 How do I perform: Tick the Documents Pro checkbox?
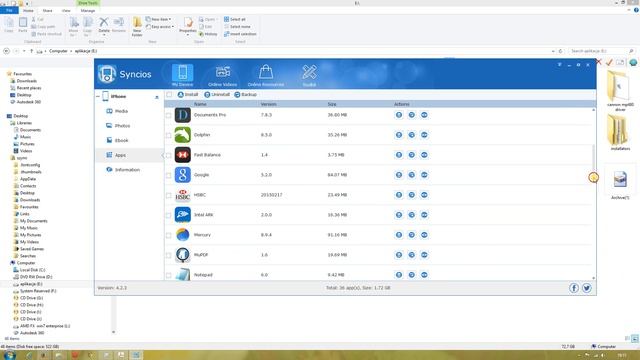click(169, 116)
